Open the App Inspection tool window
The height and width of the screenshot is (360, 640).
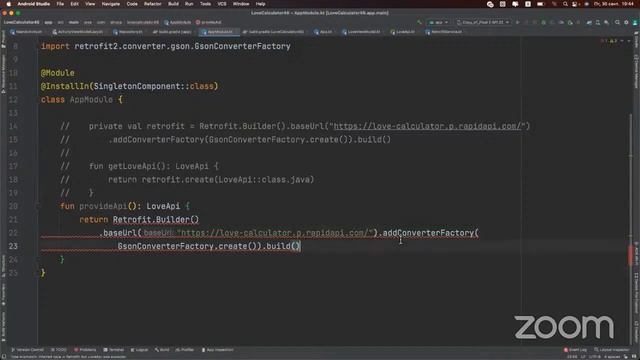[x=217, y=350]
